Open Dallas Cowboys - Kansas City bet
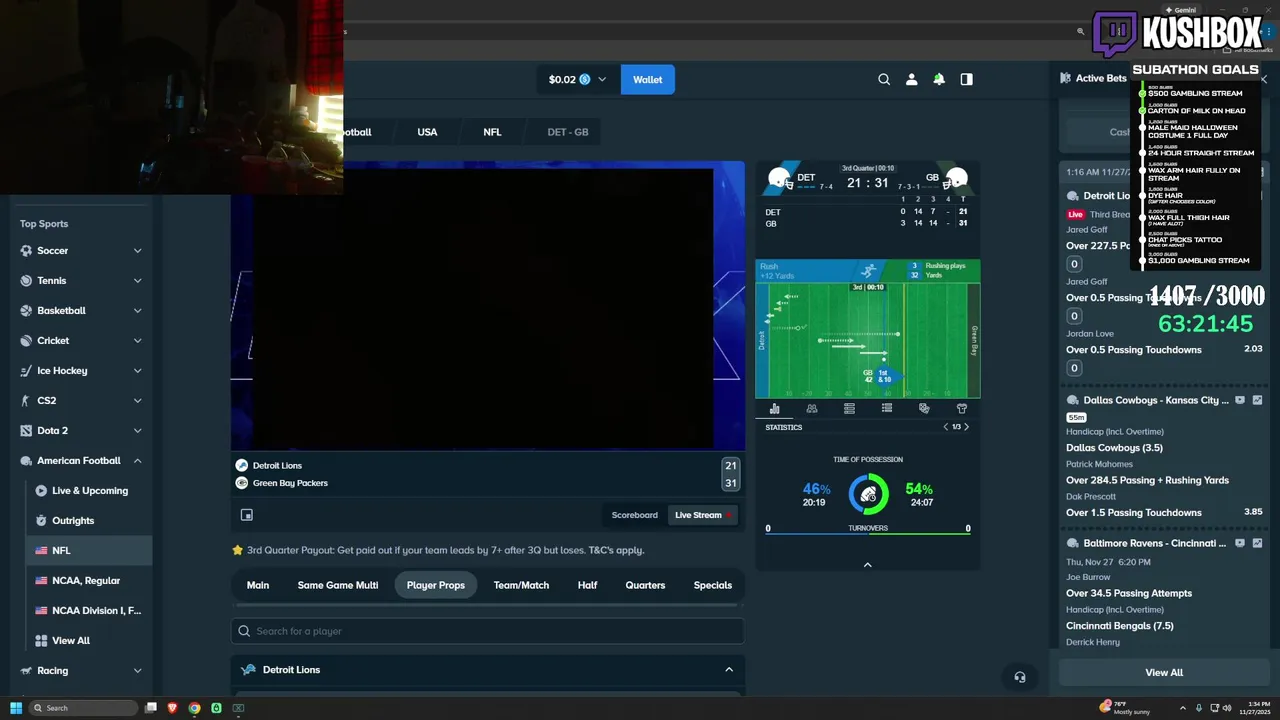Image resolution: width=1280 pixels, height=720 pixels. pyautogui.click(x=1156, y=400)
